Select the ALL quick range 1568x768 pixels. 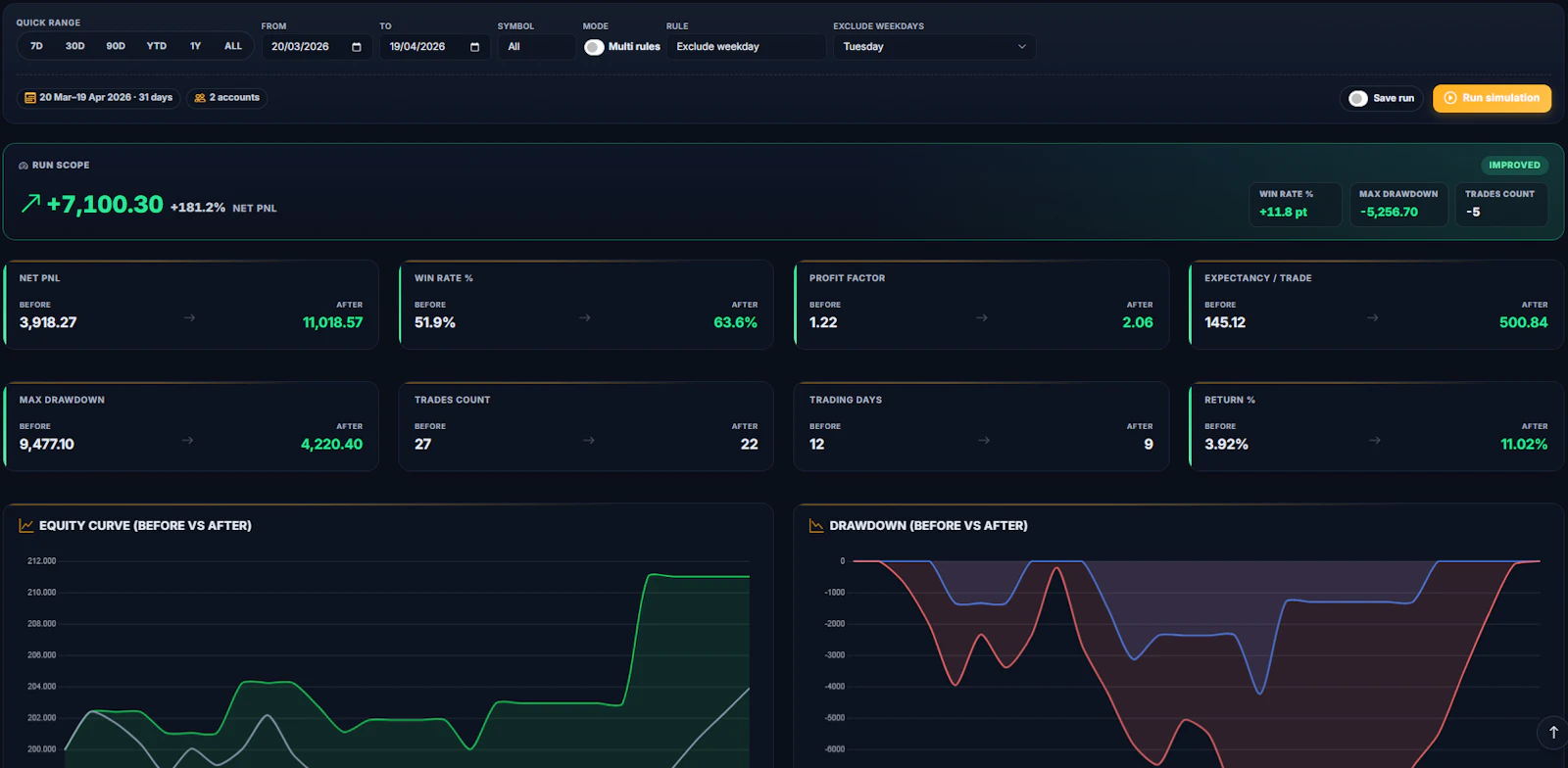(x=233, y=46)
